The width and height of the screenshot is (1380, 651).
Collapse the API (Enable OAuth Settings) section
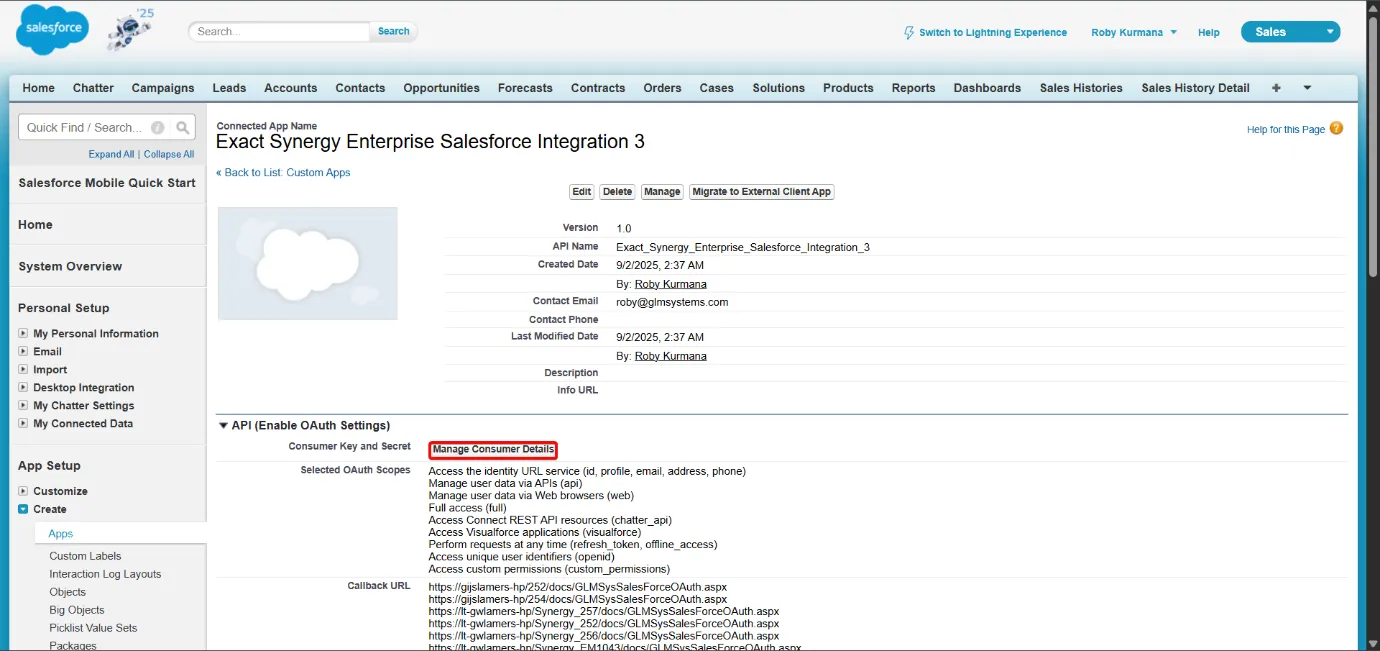(223, 426)
